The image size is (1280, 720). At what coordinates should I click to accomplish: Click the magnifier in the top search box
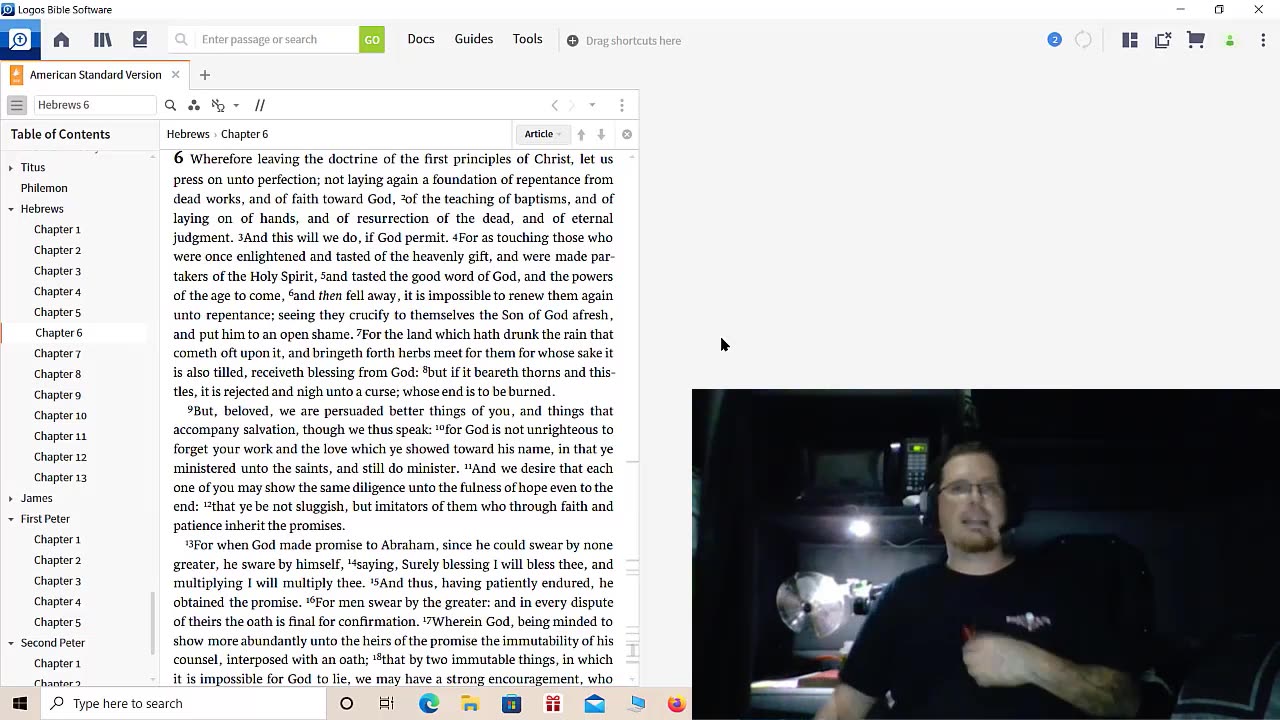click(x=181, y=40)
